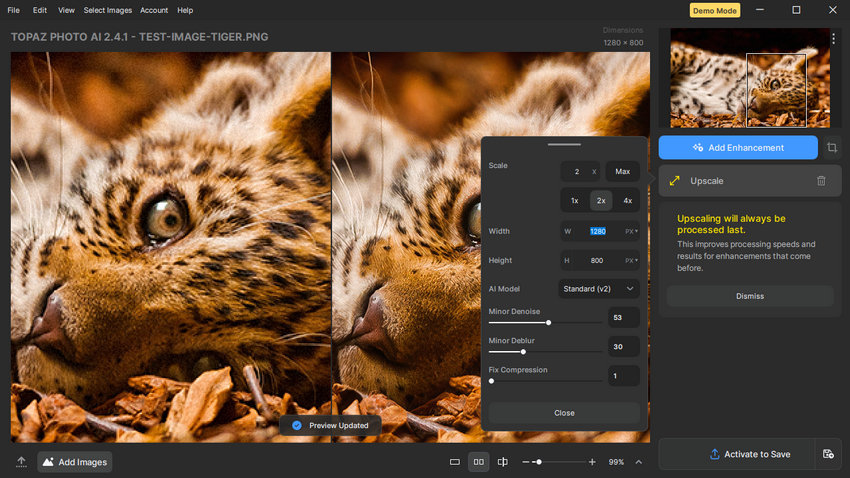Screen dimensions: 850x478
Task: Adjust the zoom level slider
Action: coord(561,462)
